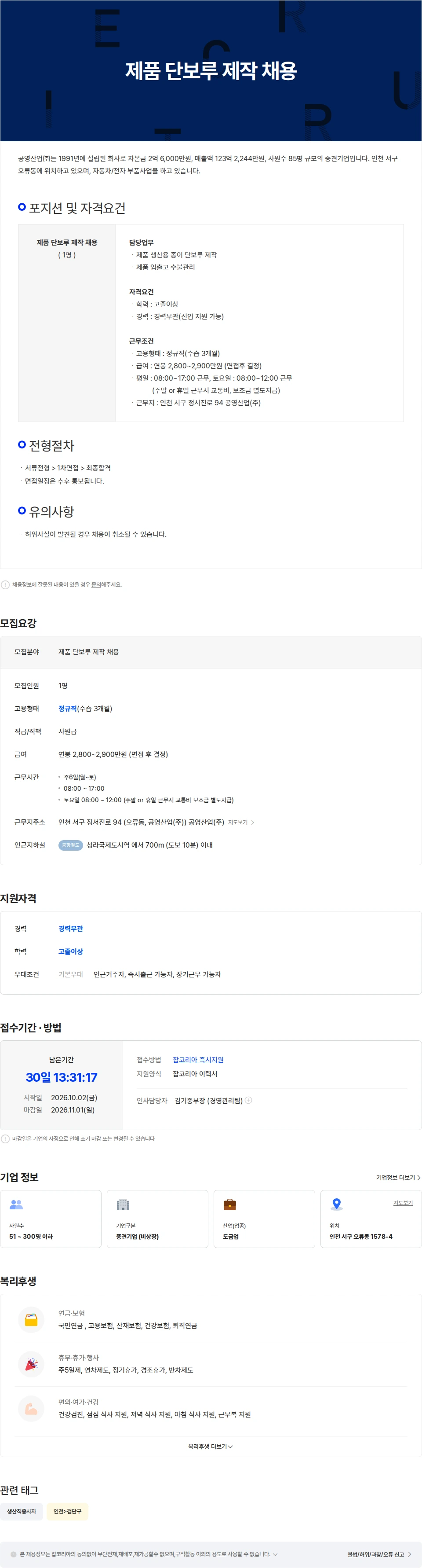Expand 복리후생 더보기

pyautogui.click(x=211, y=1446)
